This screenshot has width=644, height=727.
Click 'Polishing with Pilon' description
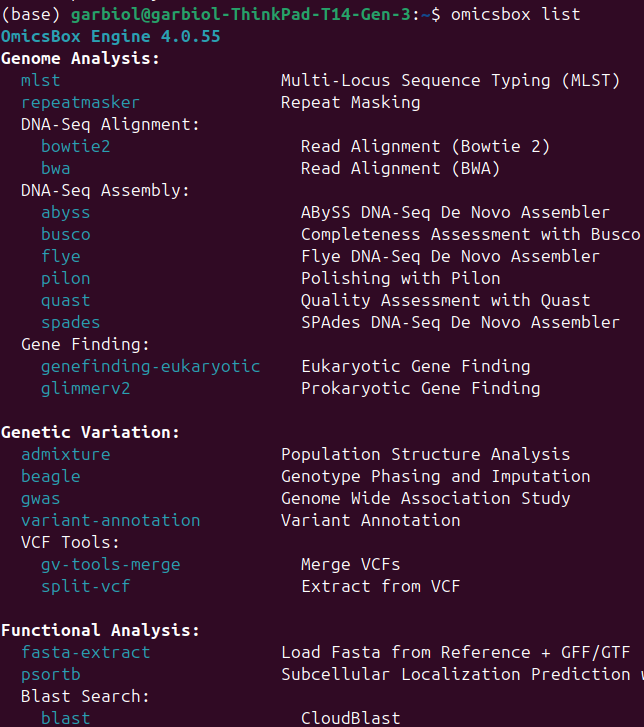coord(401,279)
